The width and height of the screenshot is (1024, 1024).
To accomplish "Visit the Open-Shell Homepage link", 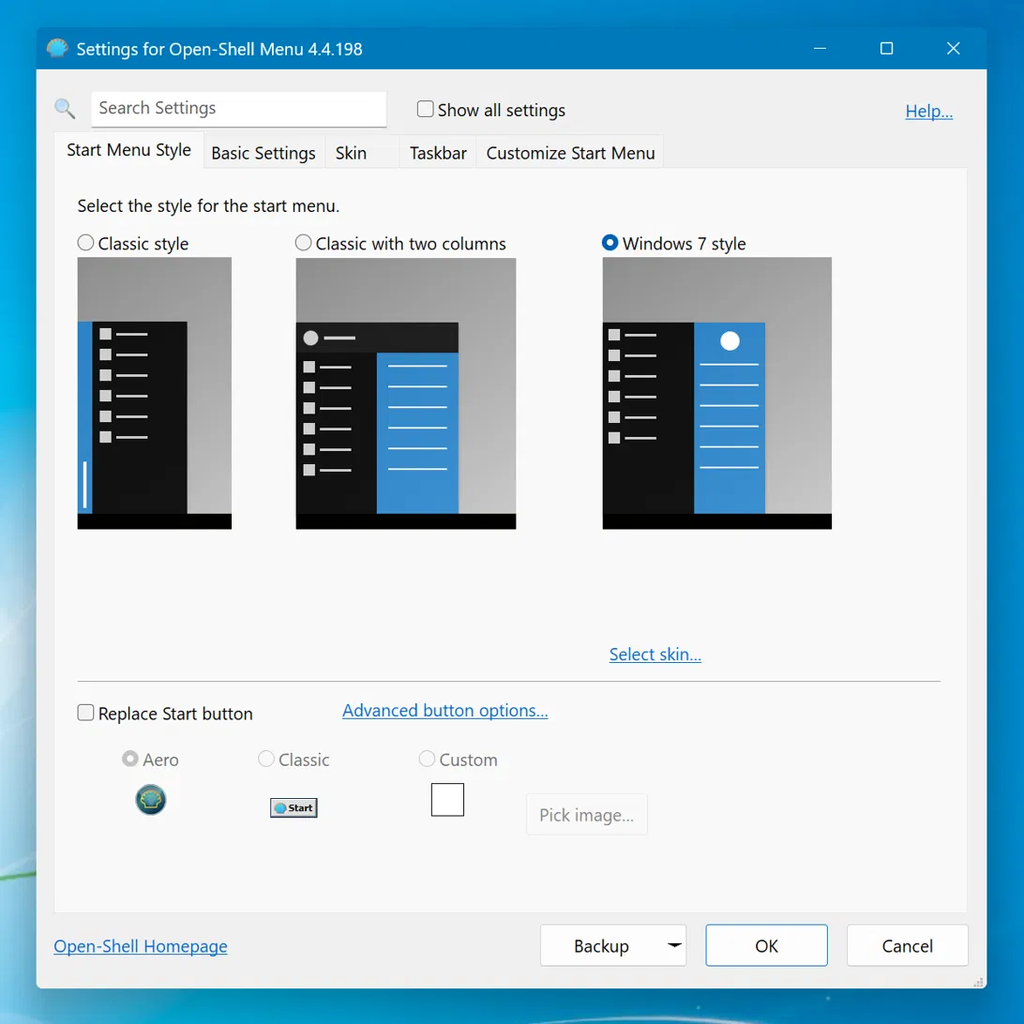I will click(x=140, y=946).
